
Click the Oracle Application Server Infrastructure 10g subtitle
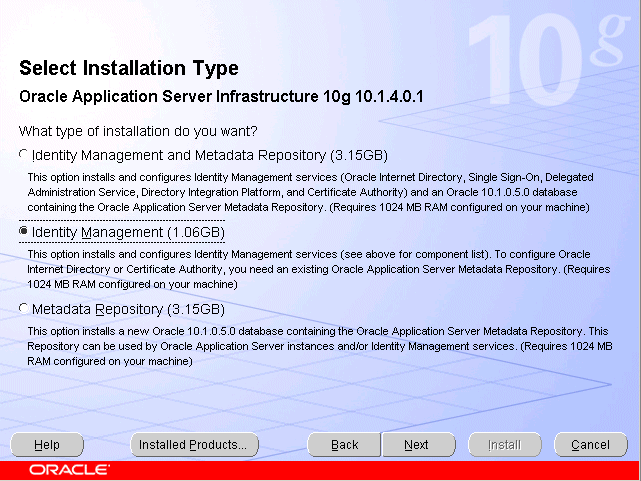click(x=221, y=97)
